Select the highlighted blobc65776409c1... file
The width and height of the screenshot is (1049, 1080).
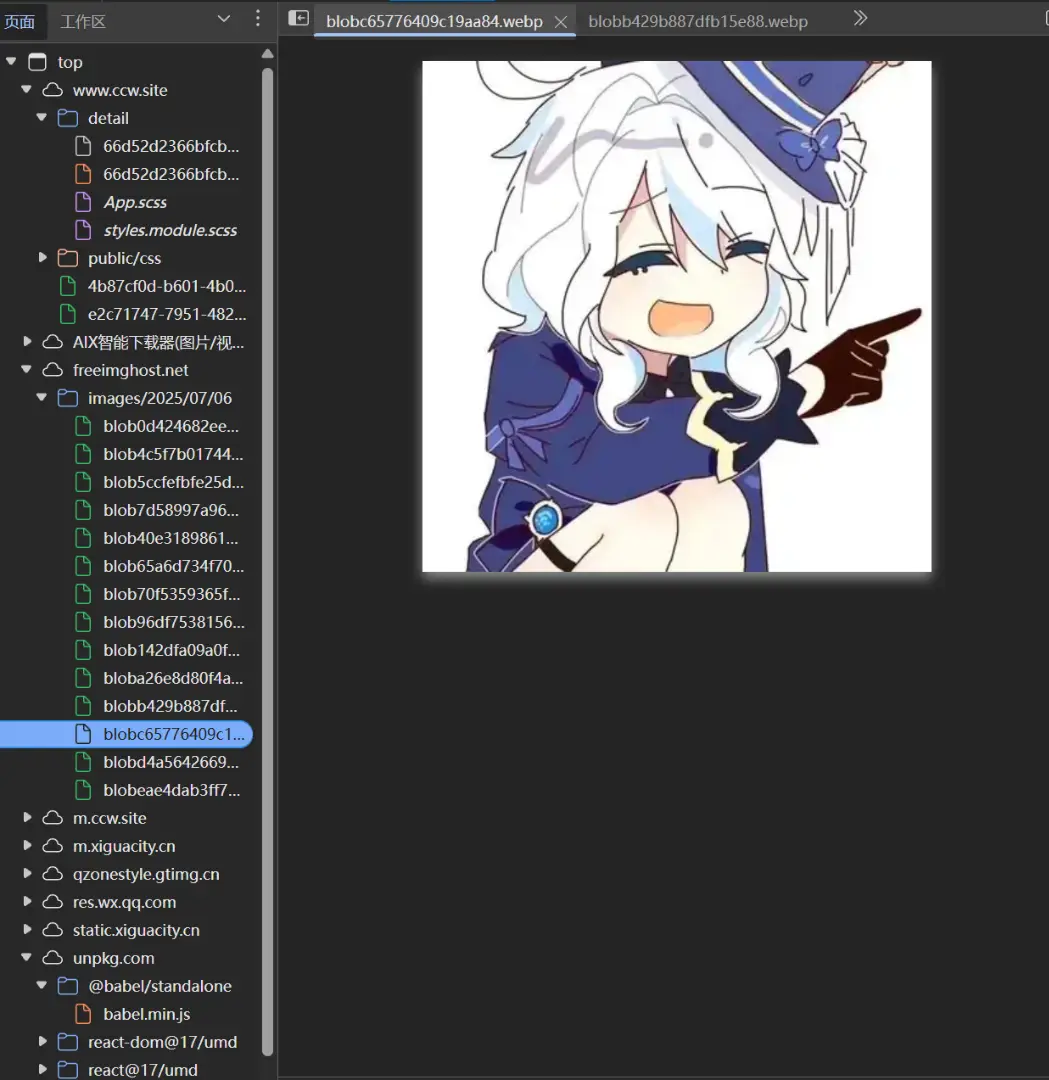point(127,734)
